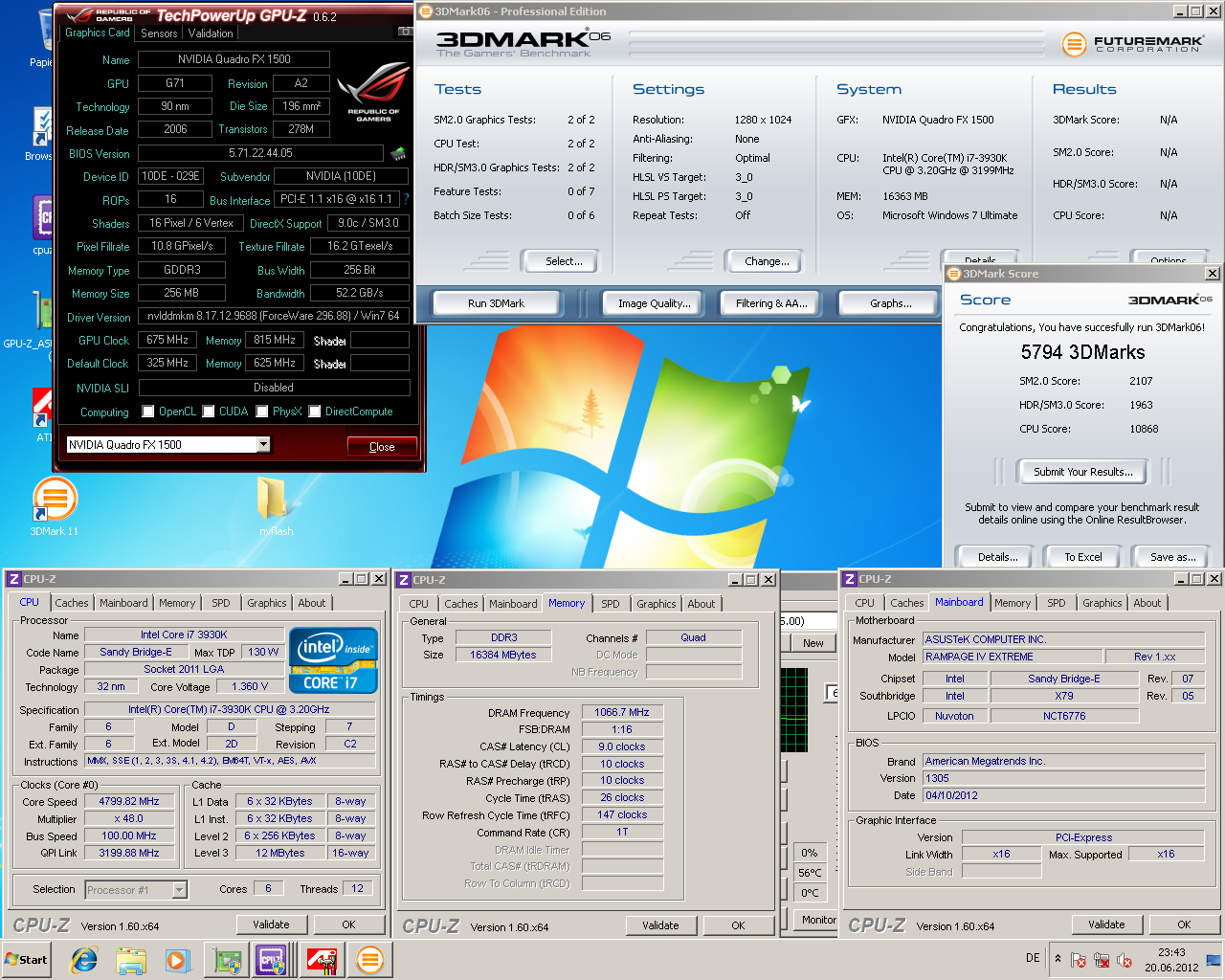Click the BIOS save chip icon in GPU-Z

coord(398,153)
